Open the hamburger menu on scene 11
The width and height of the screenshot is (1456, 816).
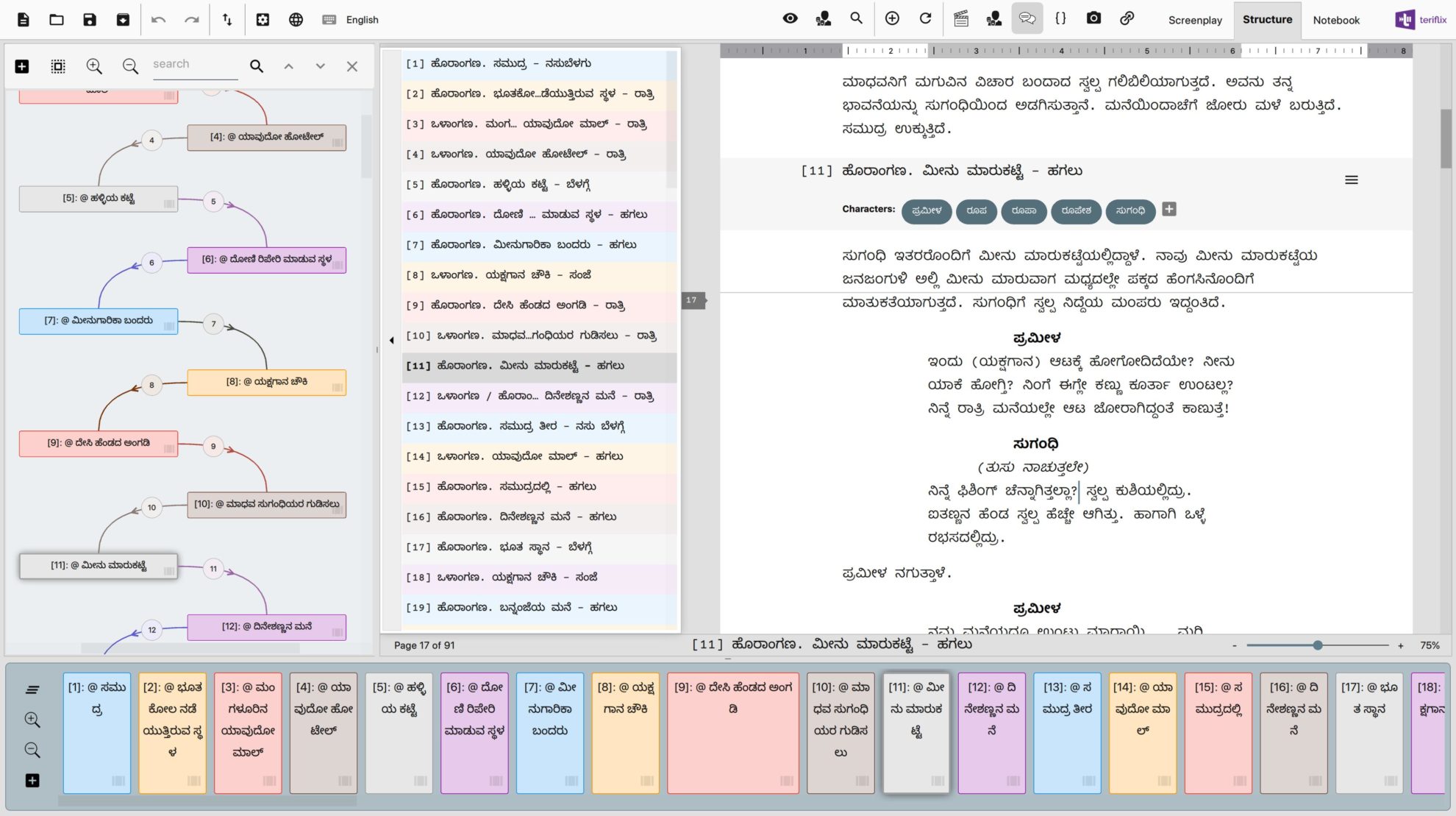click(x=1351, y=179)
